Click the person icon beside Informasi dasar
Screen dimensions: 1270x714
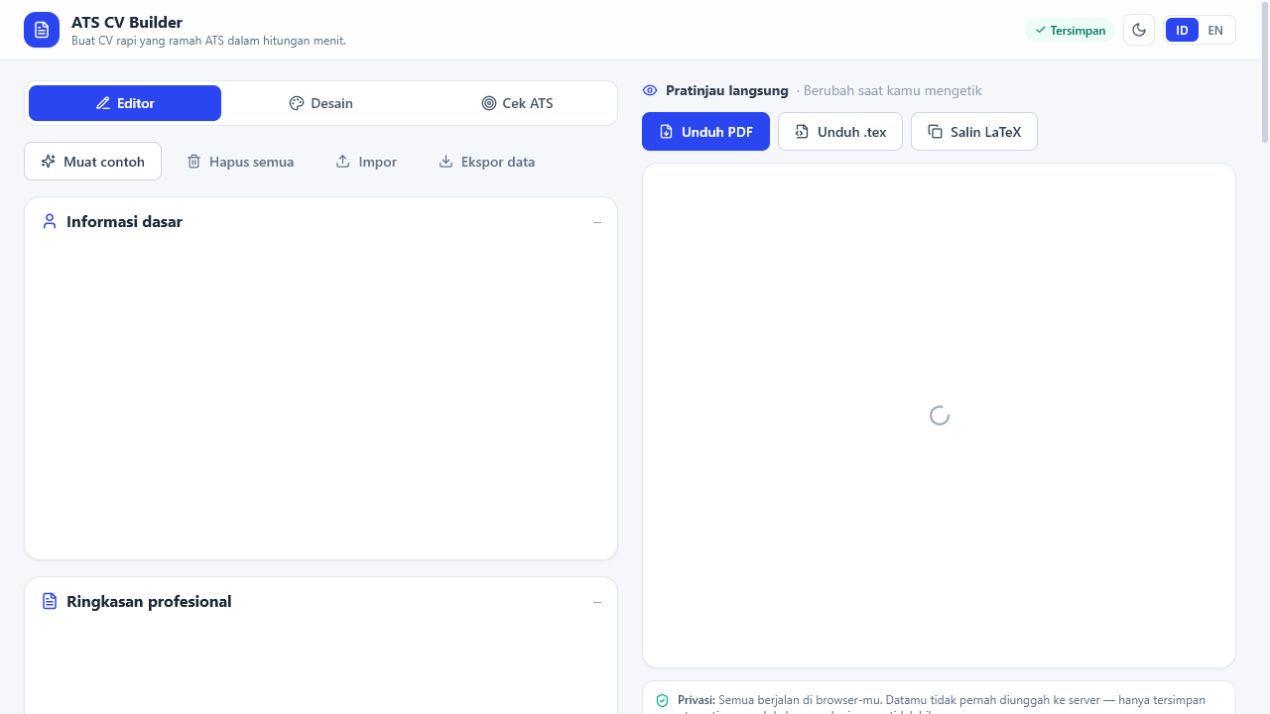pos(50,222)
